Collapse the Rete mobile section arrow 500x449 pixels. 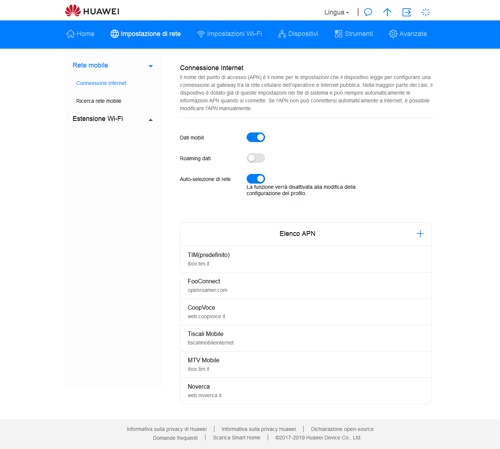coord(151,66)
